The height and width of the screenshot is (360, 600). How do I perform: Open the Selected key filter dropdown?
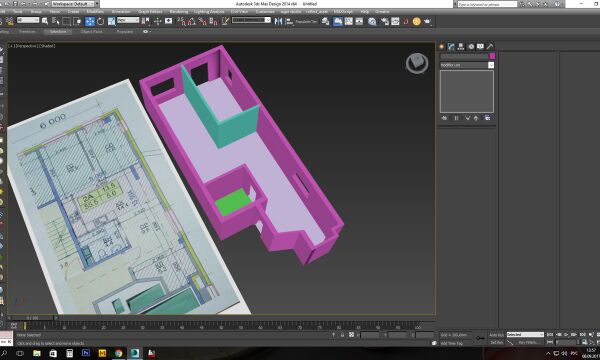[x=525, y=335]
